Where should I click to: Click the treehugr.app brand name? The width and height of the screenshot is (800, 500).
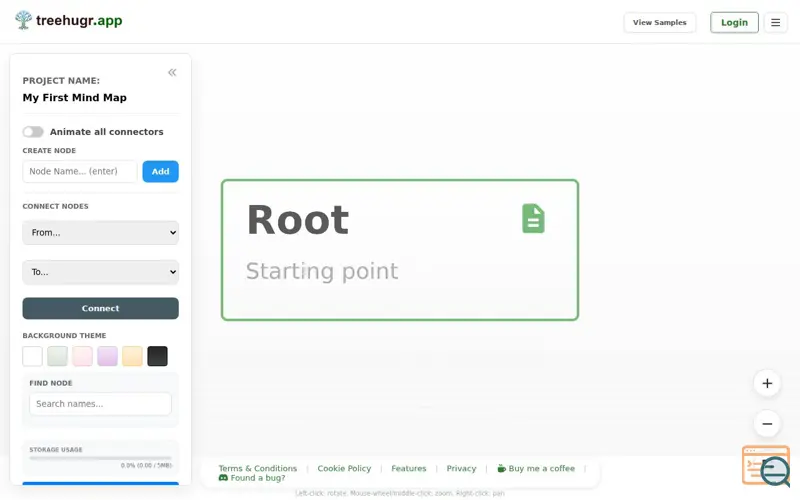(x=79, y=20)
